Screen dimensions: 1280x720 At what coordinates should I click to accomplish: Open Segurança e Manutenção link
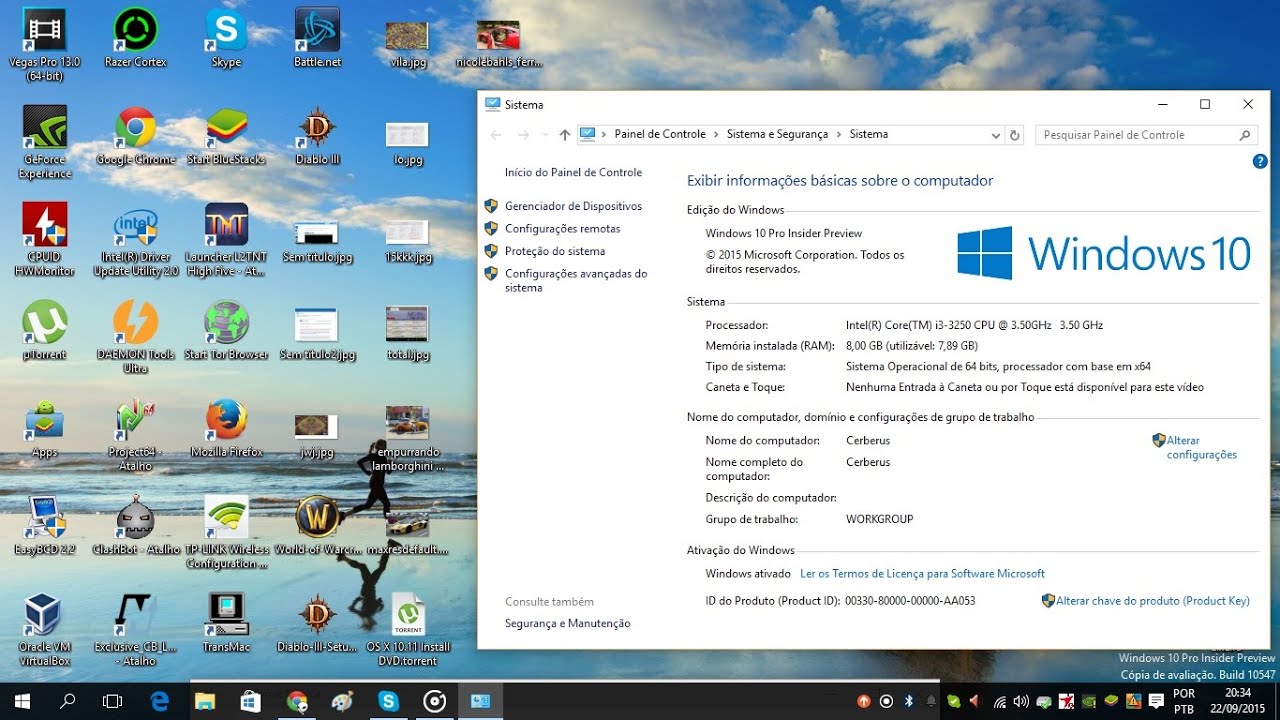(x=567, y=624)
